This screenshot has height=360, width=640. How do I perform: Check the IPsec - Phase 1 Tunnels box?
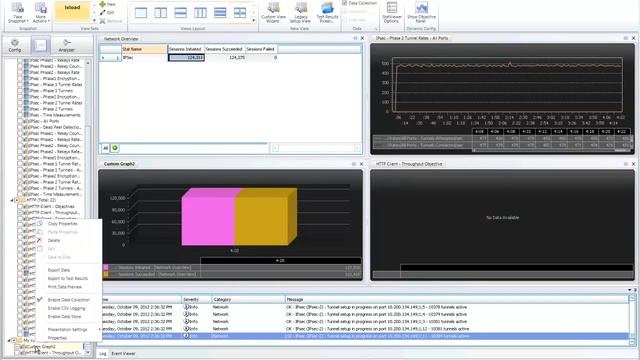click(x=20, y=91)
